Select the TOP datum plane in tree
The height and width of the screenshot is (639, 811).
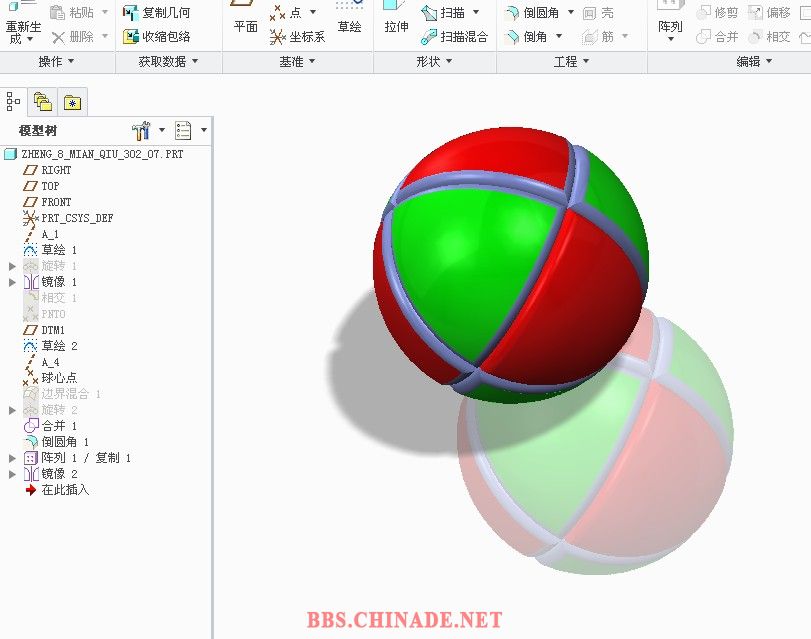coord(41,186)
